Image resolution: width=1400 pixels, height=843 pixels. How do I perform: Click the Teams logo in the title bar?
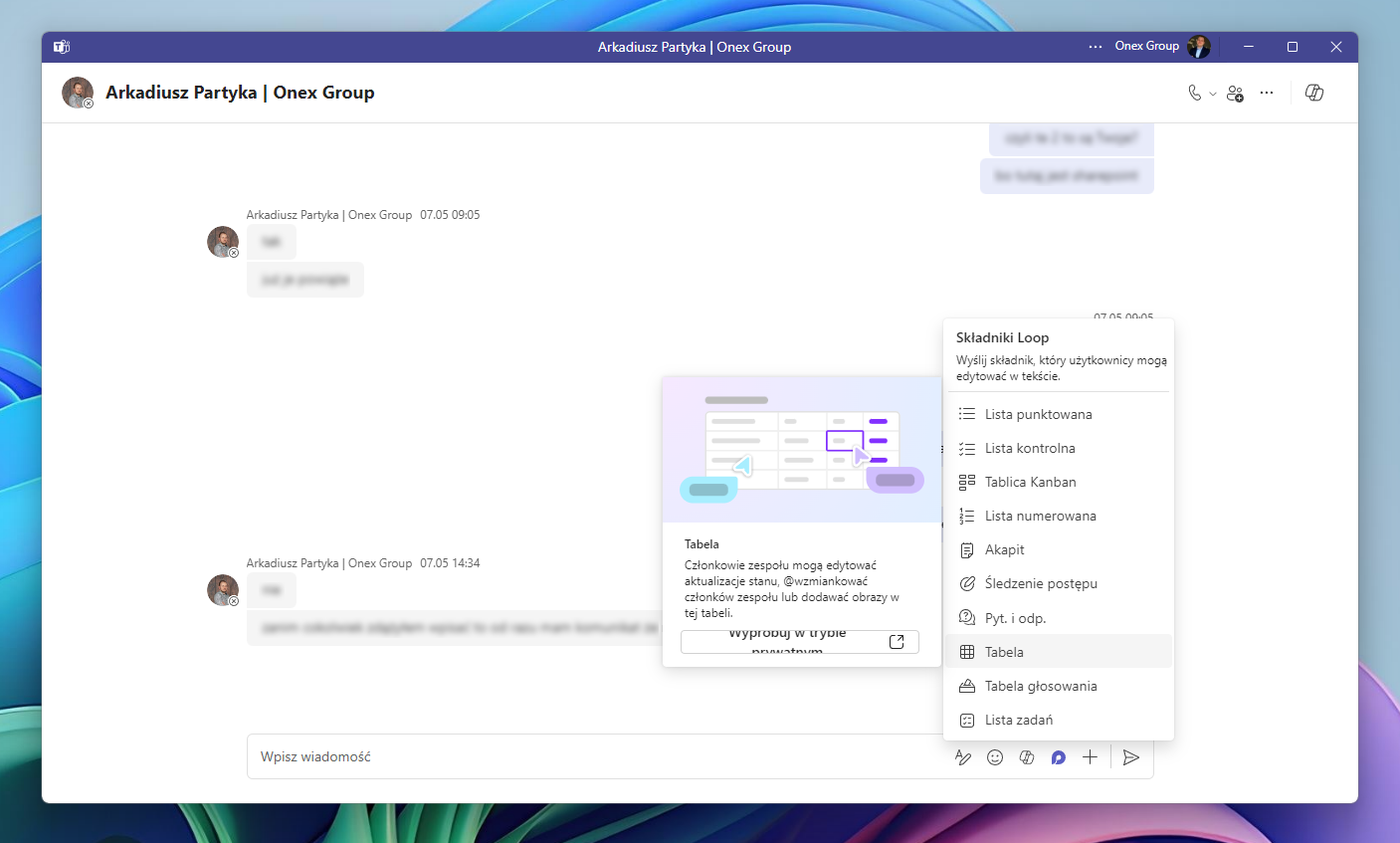[62, 47]
